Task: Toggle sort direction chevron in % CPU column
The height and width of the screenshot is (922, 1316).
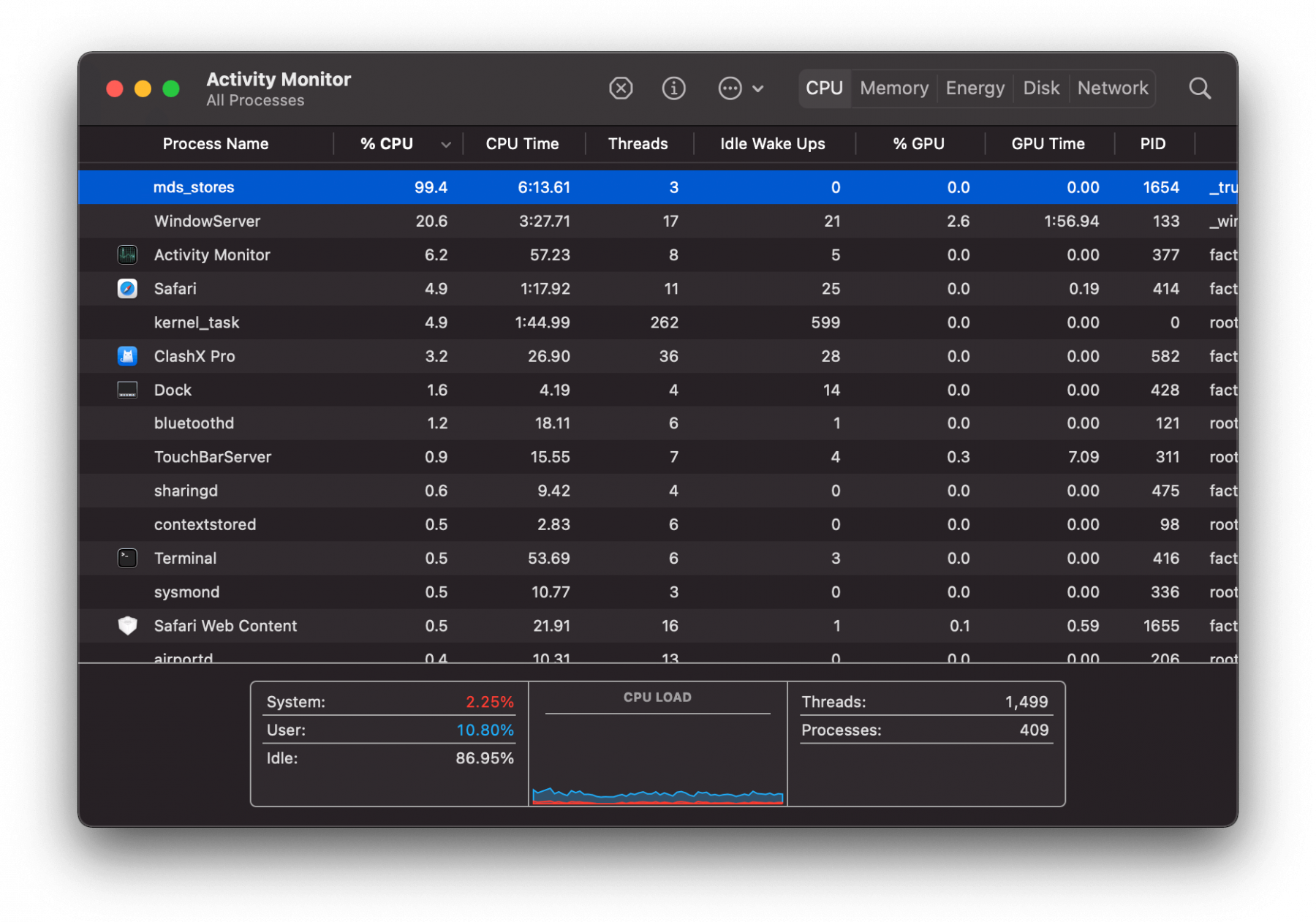Action: [445, 145]
